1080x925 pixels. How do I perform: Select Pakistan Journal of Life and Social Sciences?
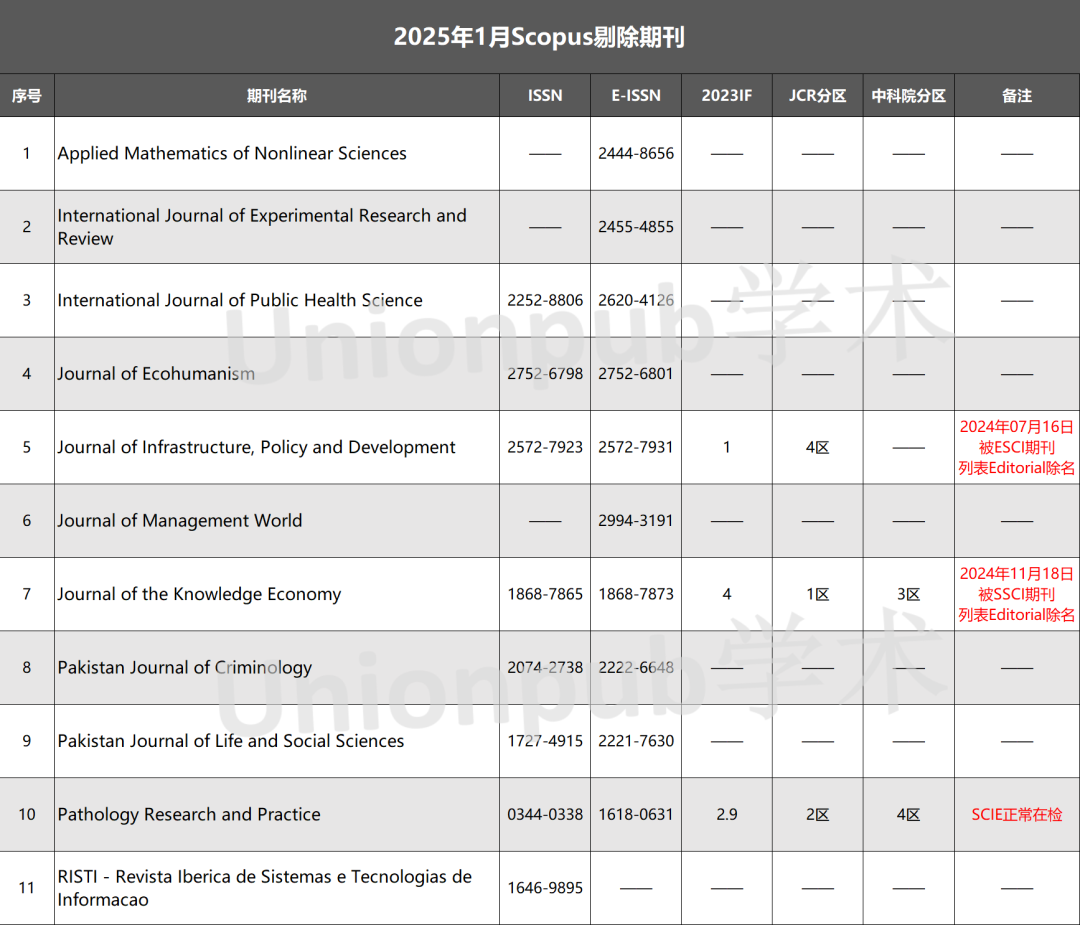[x=277, y=741]
